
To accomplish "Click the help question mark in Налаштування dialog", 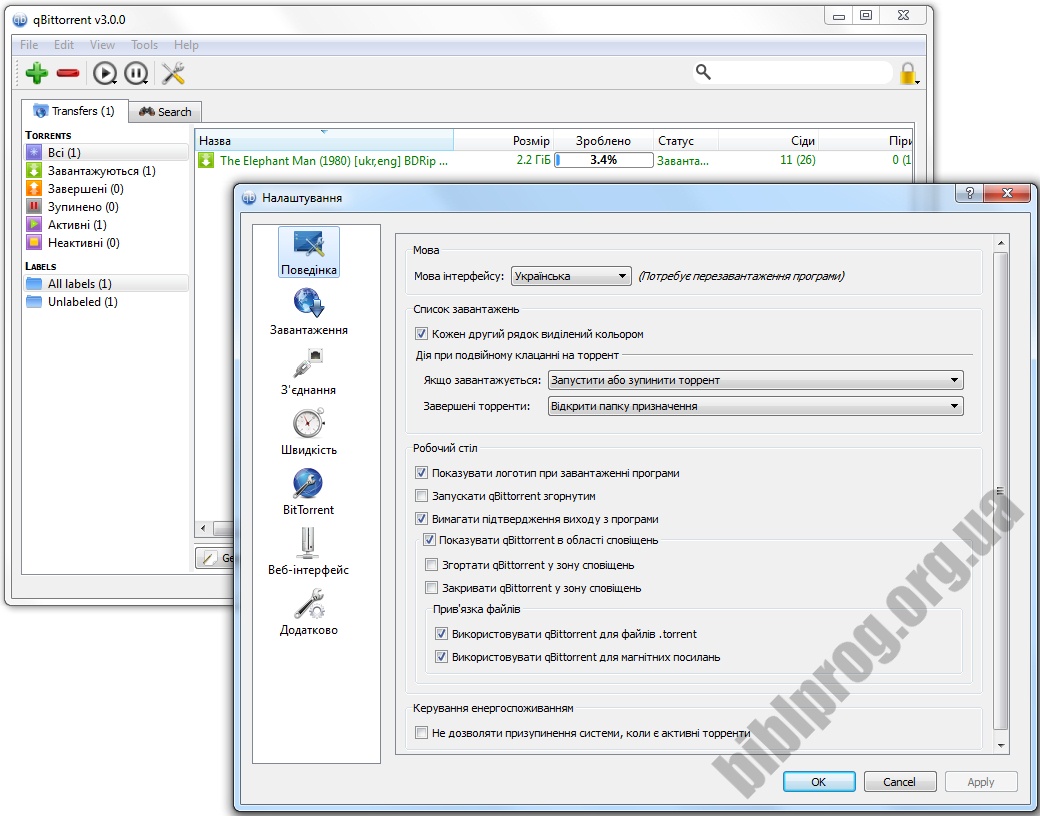I will coord(970,193).
